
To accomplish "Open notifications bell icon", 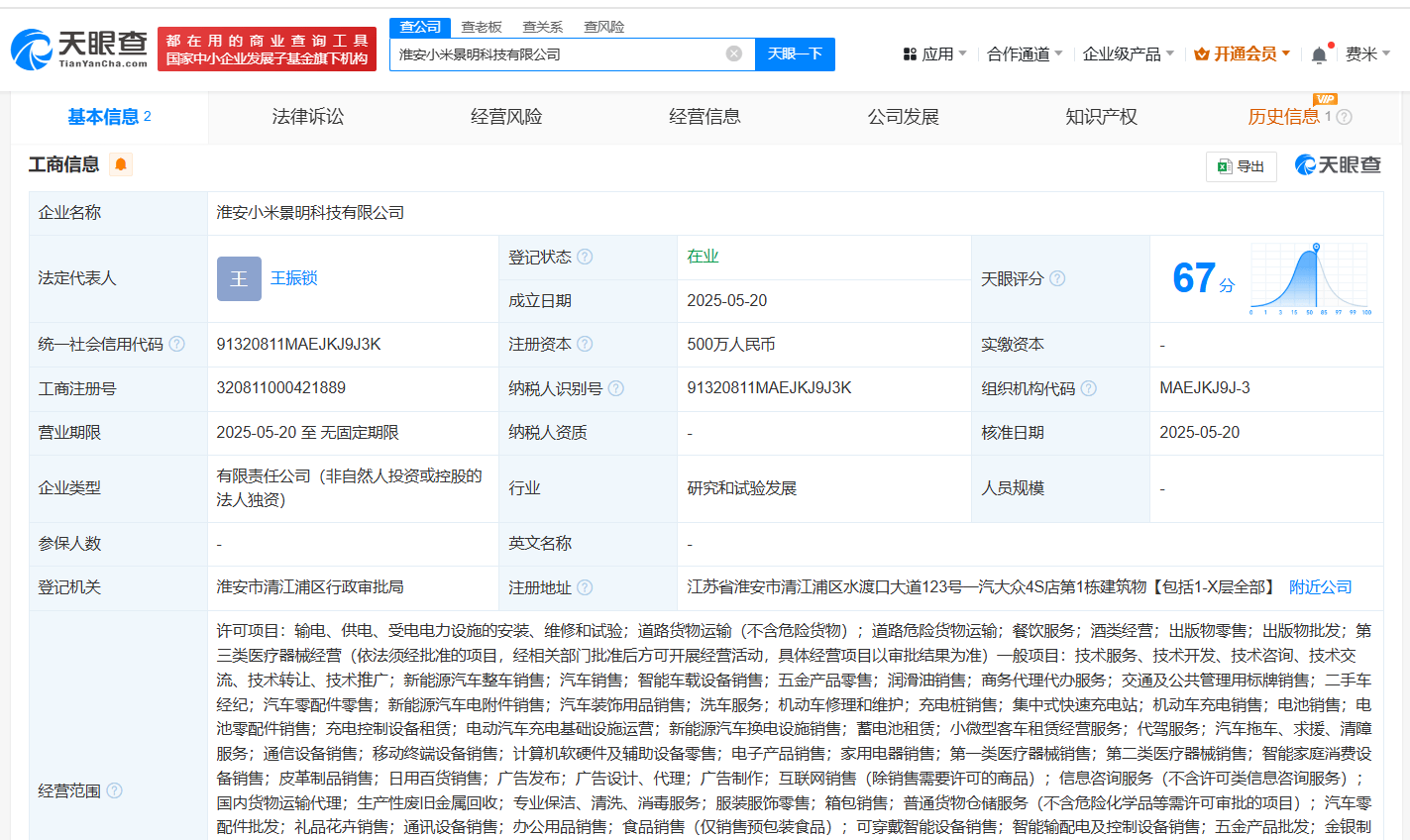I will (1319, 55).
